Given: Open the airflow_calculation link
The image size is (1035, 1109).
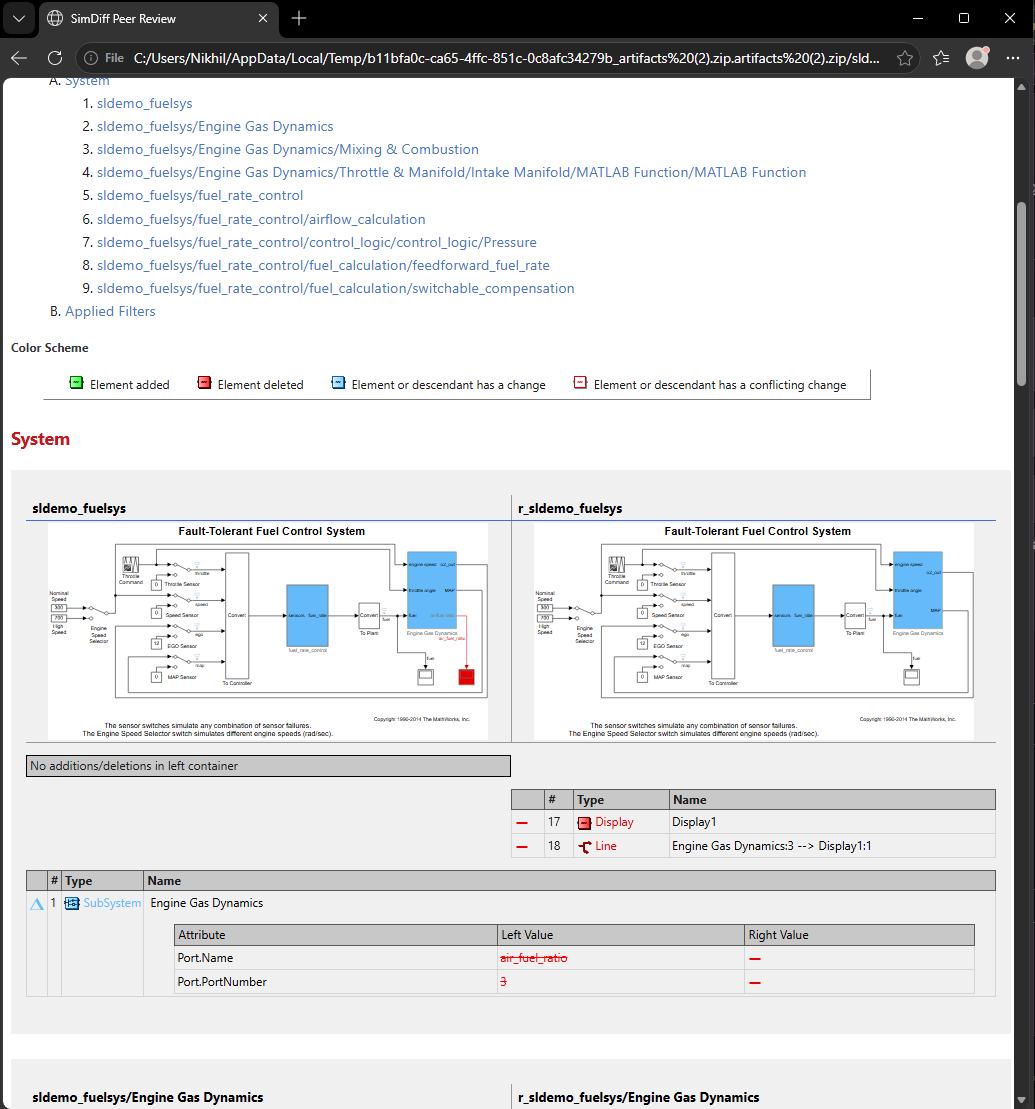Looking at the screenshot, I should click(x=261, y=219).
